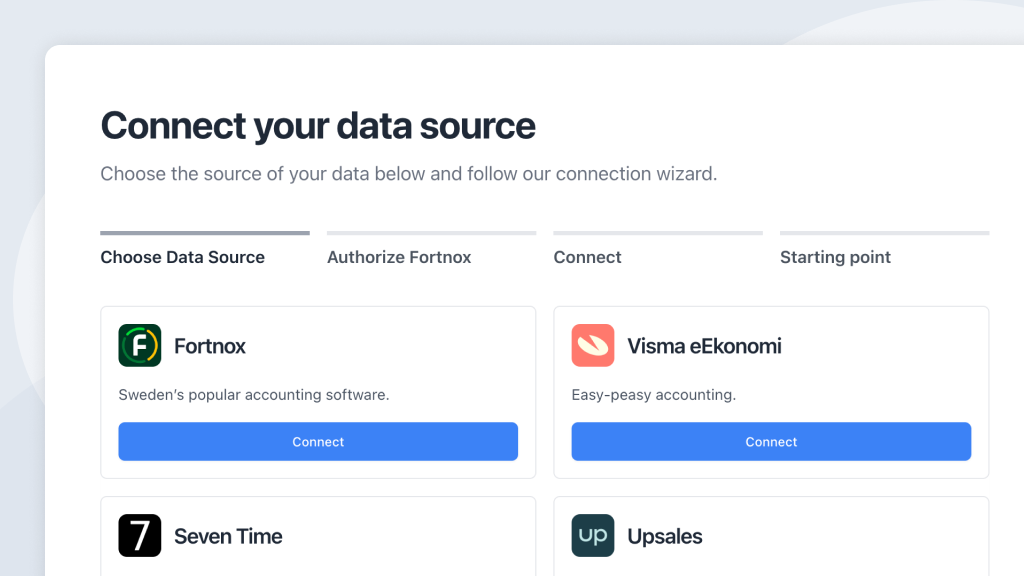Click the Upsales card
The width and height of the screenshot is (1024, 576).
click(771, 535)
